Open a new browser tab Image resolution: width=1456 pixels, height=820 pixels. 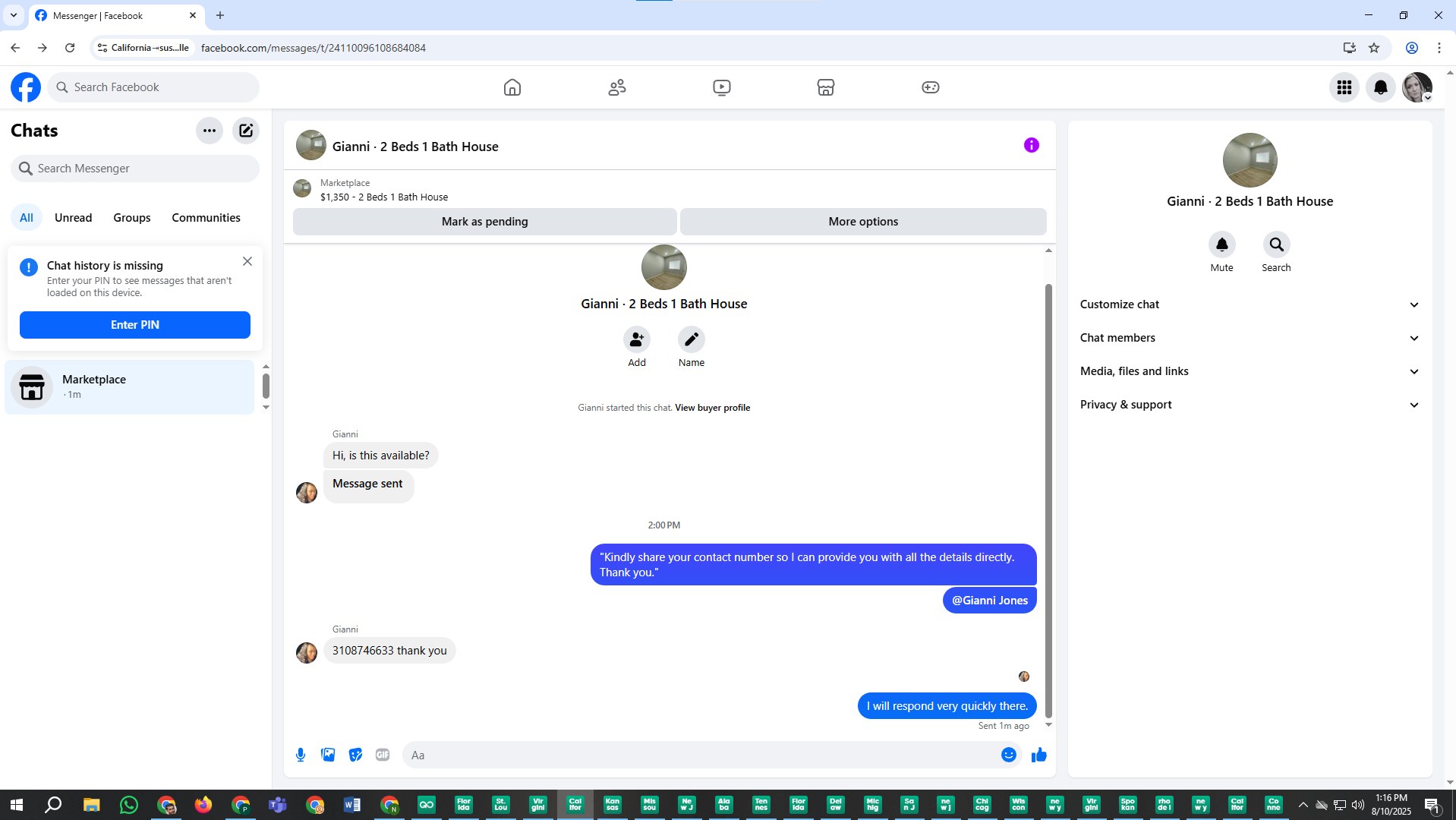tap(220, 15)
